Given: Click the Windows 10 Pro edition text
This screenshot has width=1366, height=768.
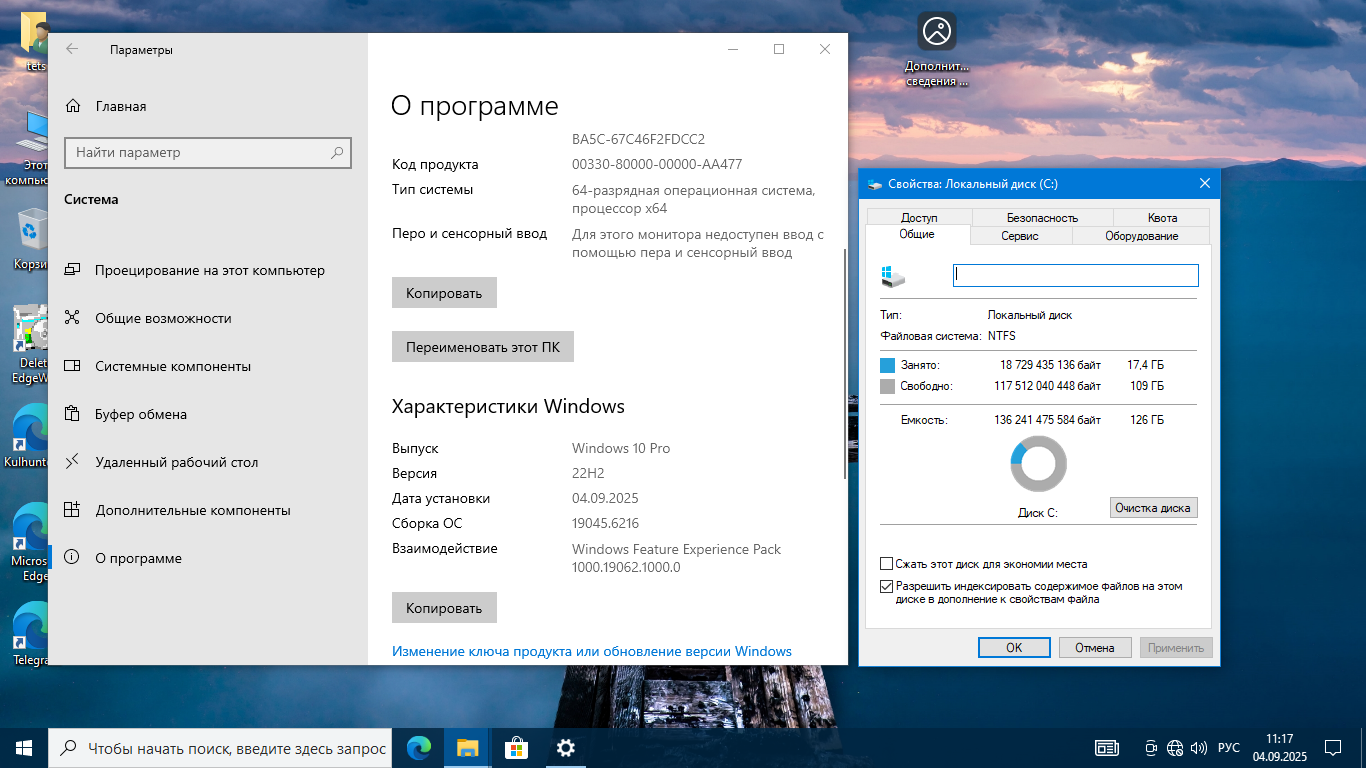Looking at the screenshot, I should (x=621, y=448).
